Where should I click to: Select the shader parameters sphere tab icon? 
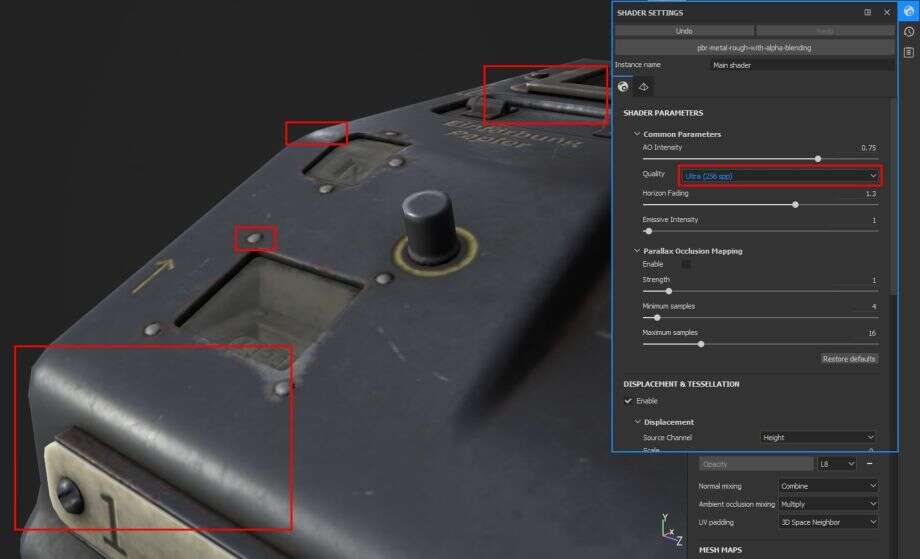pos(623,87)
